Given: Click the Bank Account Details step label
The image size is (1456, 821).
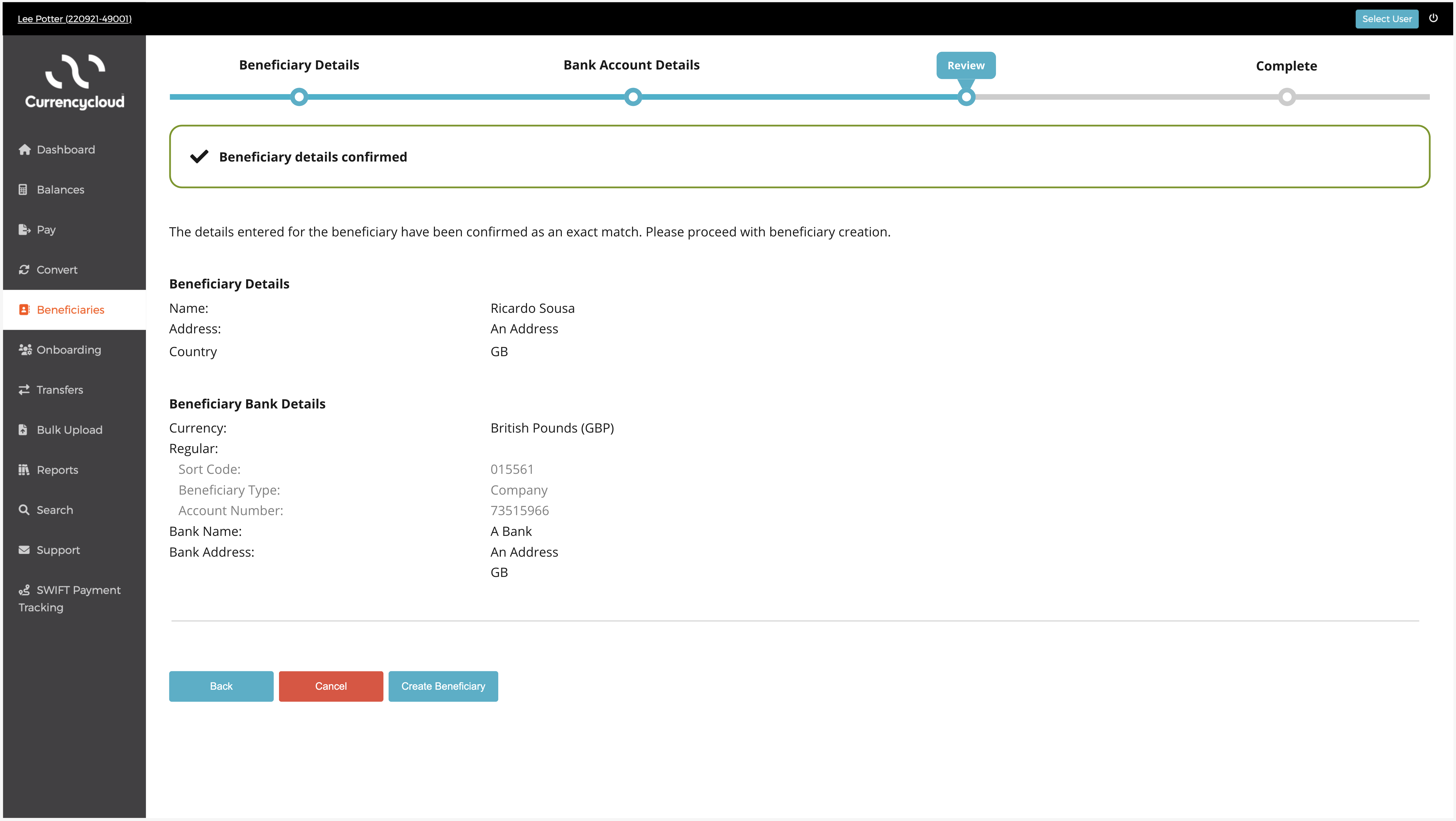Looking at the screenshot, I should click(x=631, y=65).
